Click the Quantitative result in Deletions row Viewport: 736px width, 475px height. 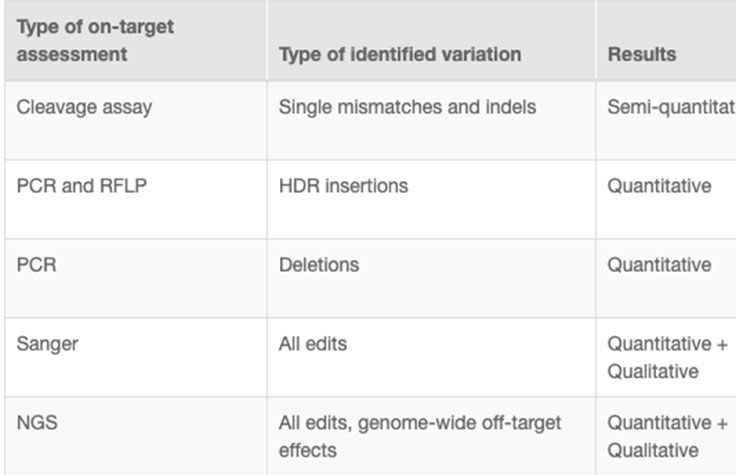point(660,265)
